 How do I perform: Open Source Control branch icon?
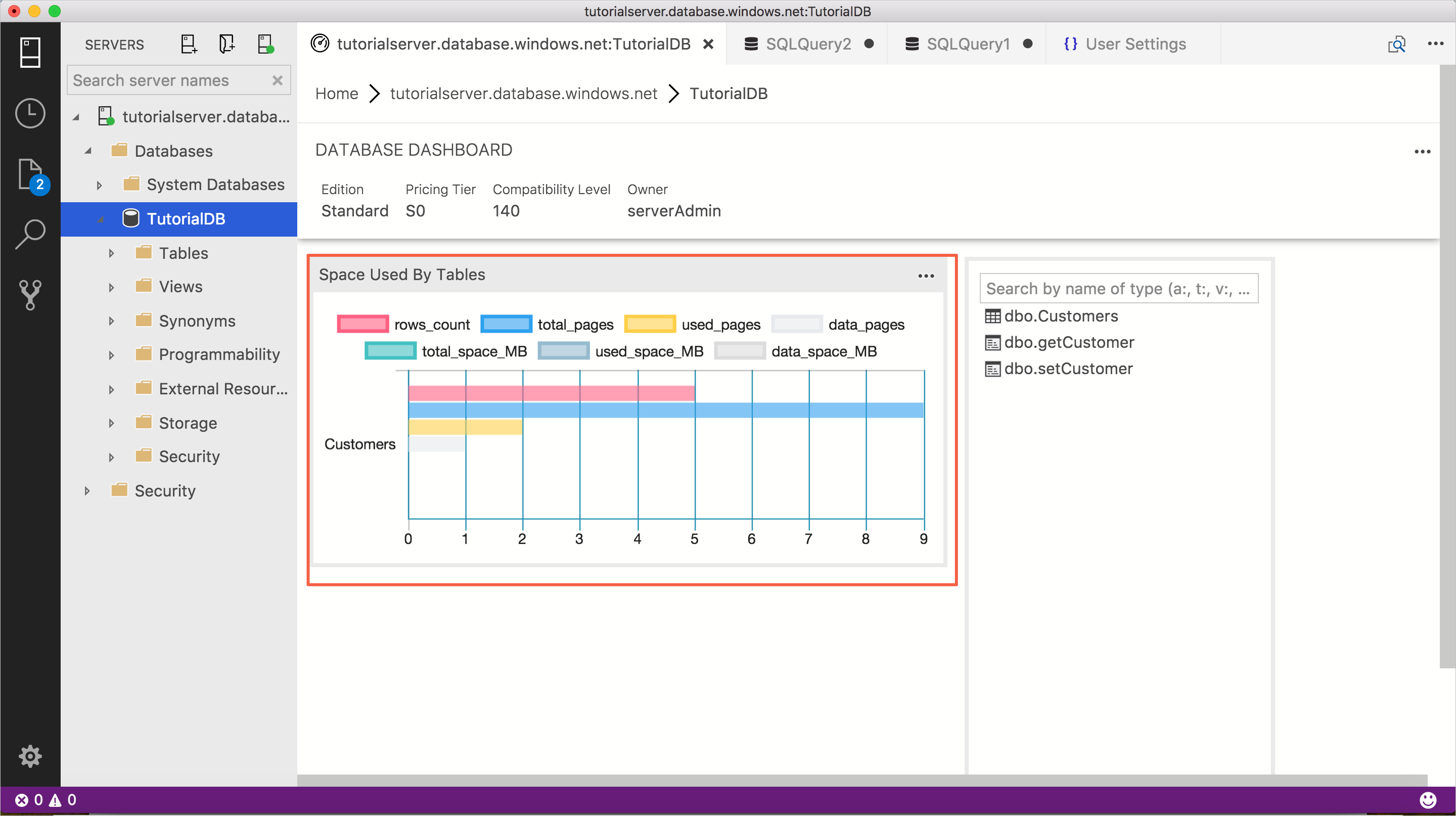click(x=30, y=294)
